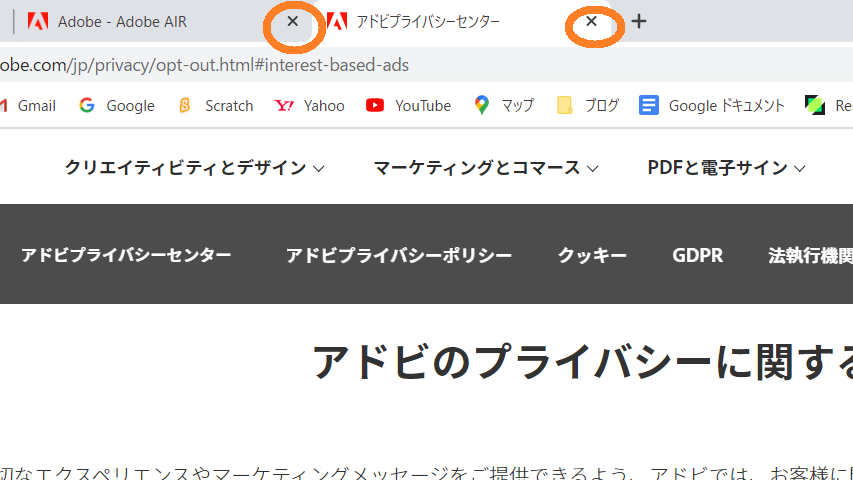Click the Google Docs blue icon
This screenshot has height=480, width=853.
648,105
